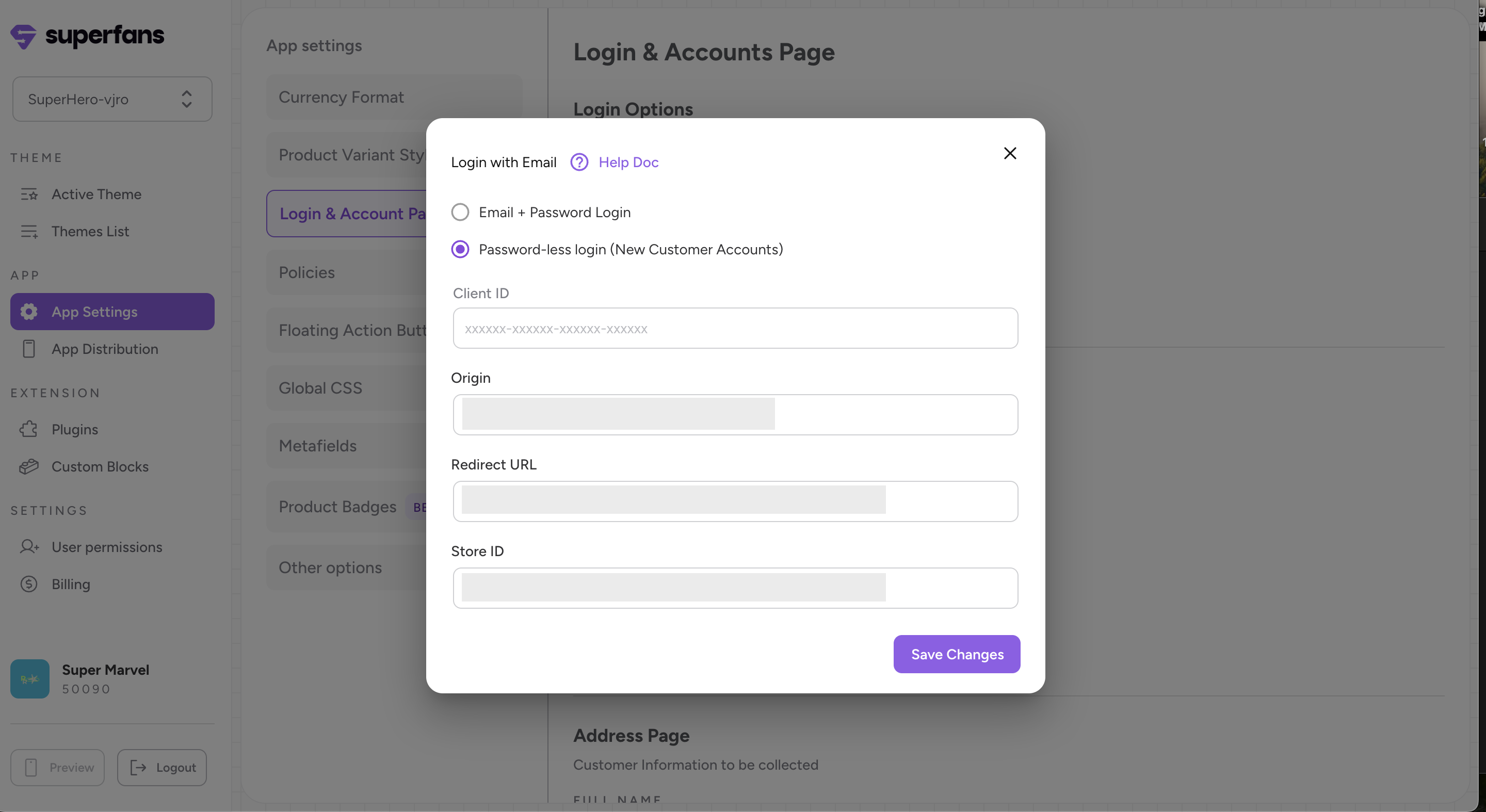
Task: Open Themes List in sidebar
Action: pos(90,231)
